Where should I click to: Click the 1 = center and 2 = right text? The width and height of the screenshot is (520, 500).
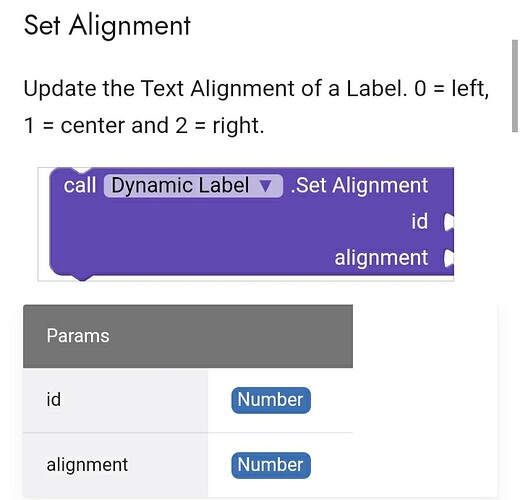(144, 126)
